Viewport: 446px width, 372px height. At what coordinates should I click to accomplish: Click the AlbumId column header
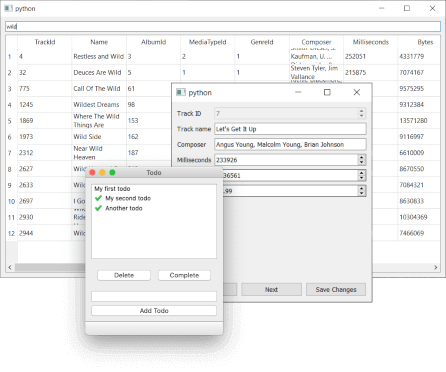pos(153,42)
